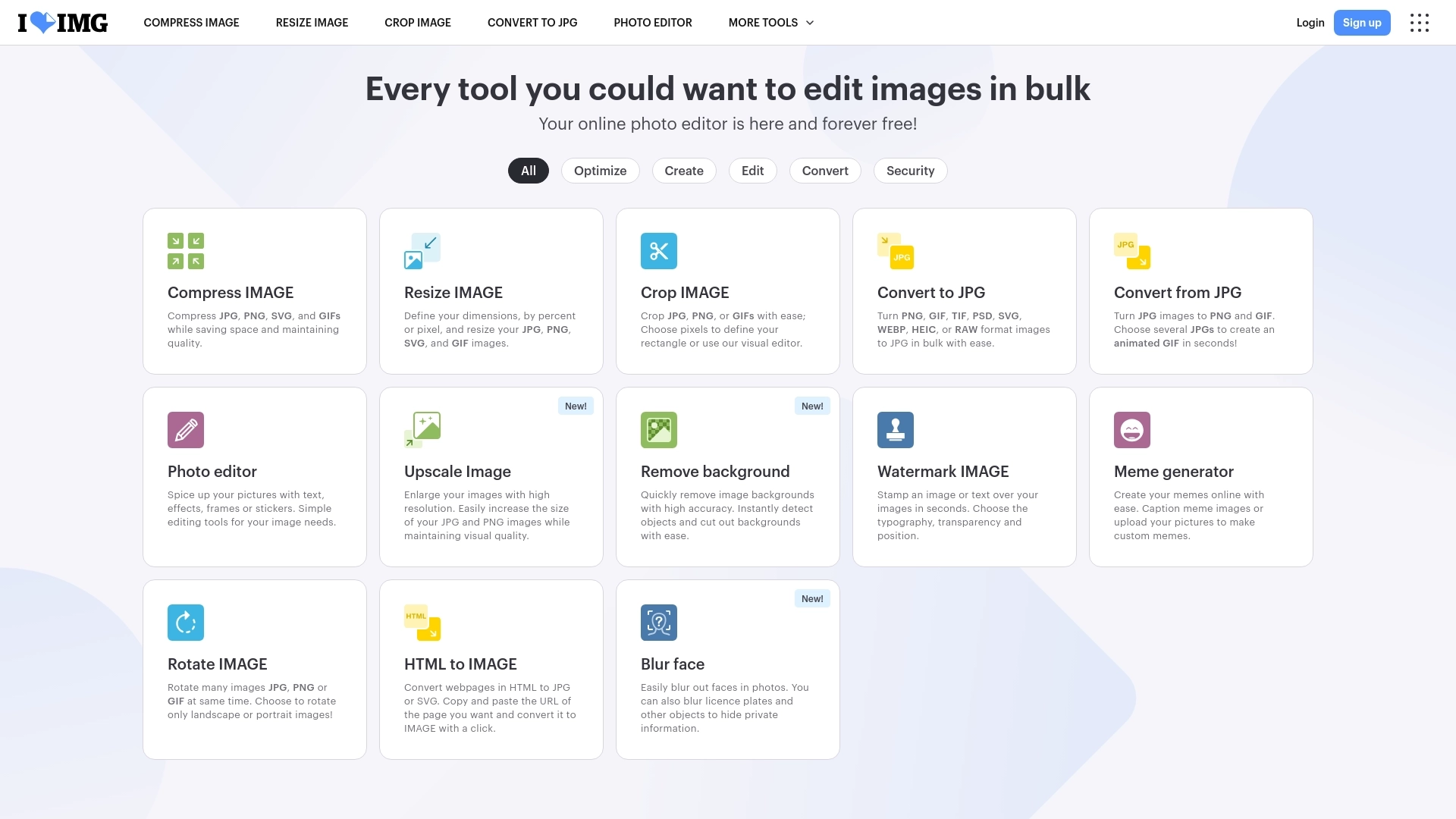Image resolution: width=1456 pixels, height=819 pixels.
Task: Open the Resize IMAGE title link
Action: pos(453,293)
